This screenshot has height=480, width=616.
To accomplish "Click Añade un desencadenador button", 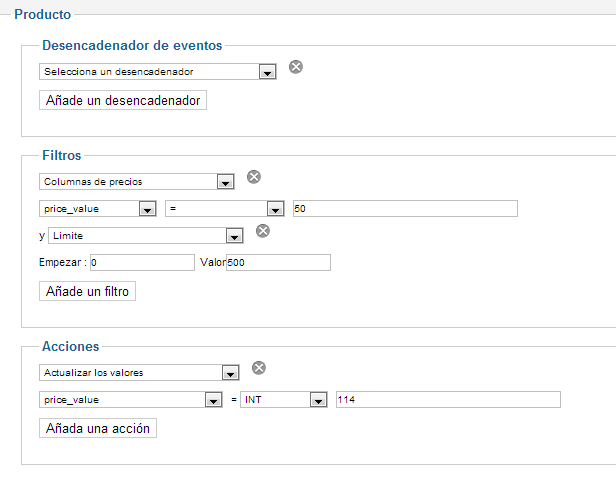I will pyautogui.click(x=123, y=101).
